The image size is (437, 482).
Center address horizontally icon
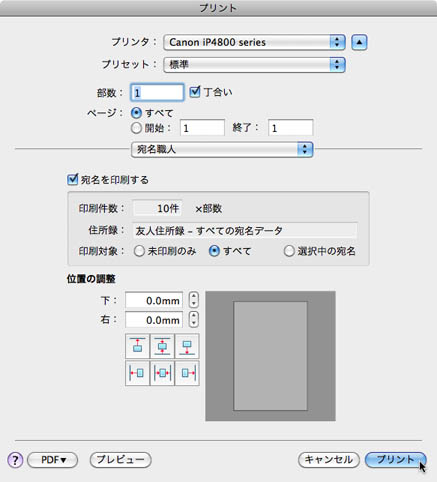pos(162,373)
